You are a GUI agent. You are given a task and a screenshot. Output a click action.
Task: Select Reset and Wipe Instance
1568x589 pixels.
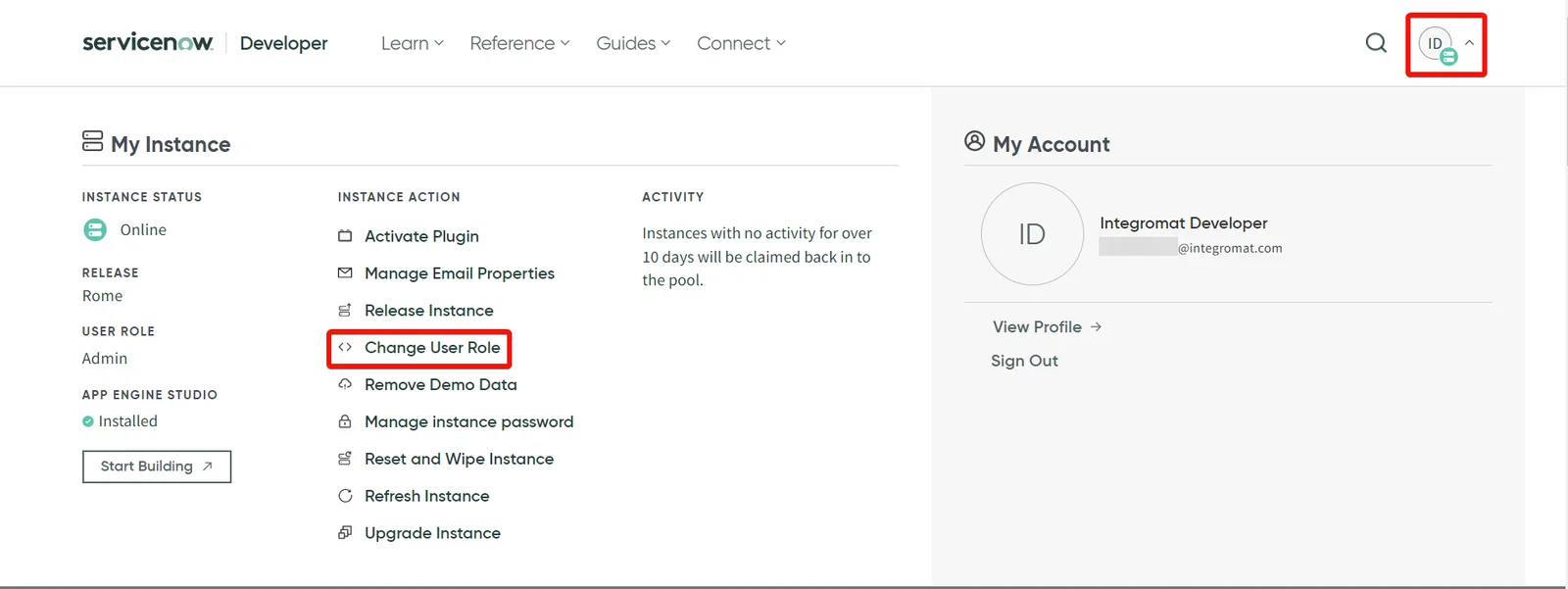[x=460, y=459]
